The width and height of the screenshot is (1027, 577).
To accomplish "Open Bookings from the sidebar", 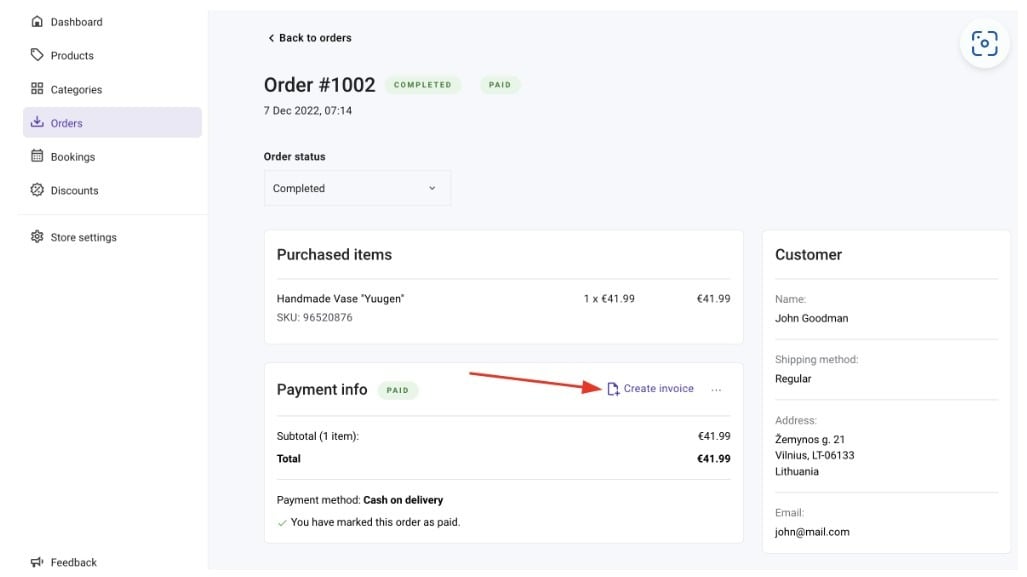I will [73, 157].
